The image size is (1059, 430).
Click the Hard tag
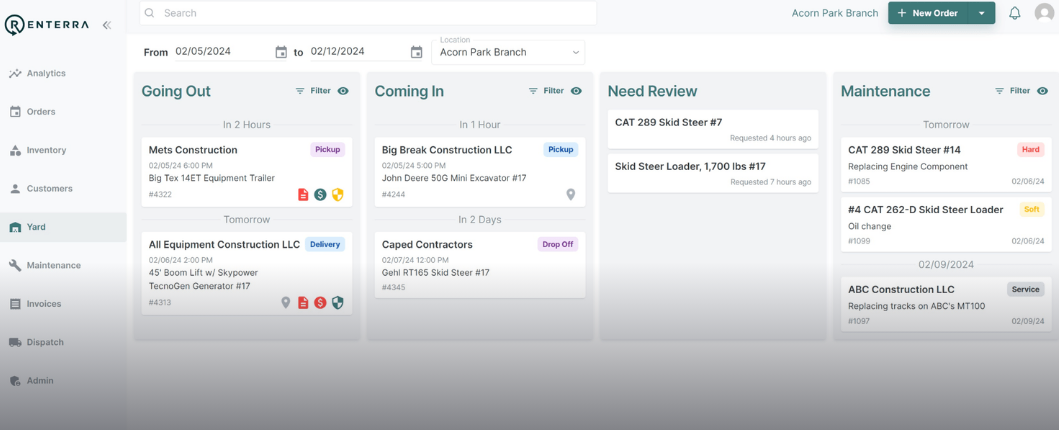[1031, 150]
